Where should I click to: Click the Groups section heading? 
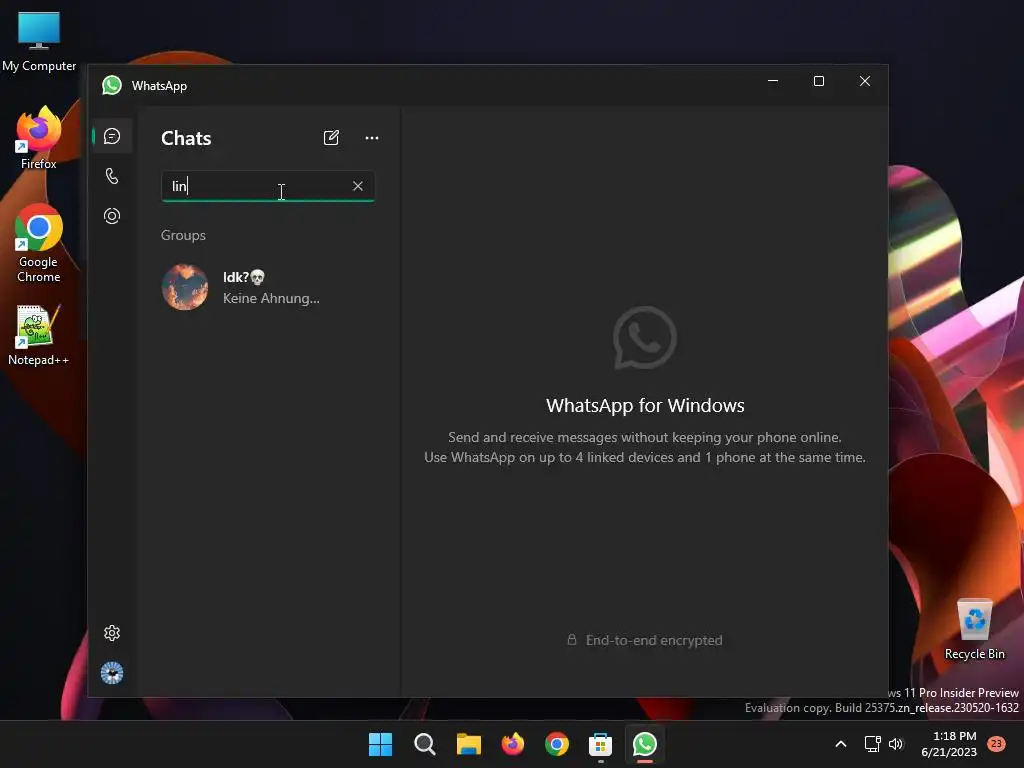[x=184, y=235]
